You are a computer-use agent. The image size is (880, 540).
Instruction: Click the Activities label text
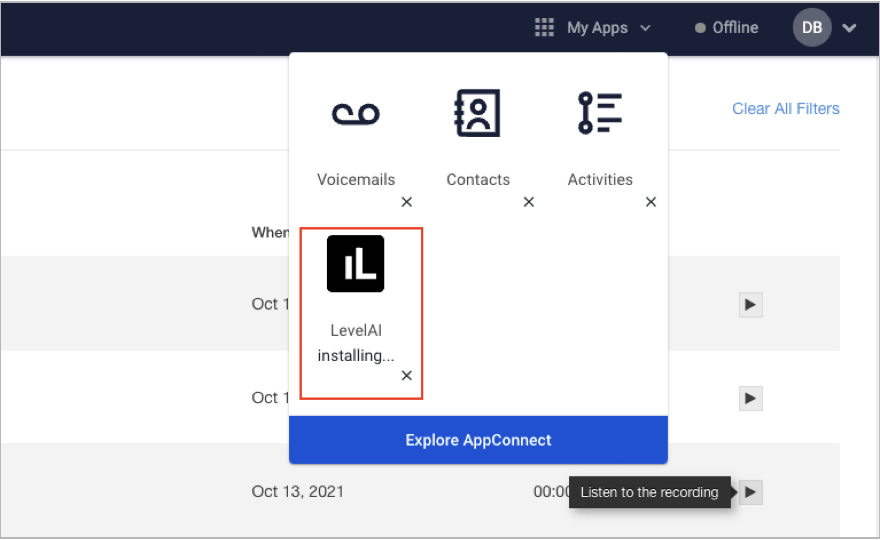click(x=600, y=180)
